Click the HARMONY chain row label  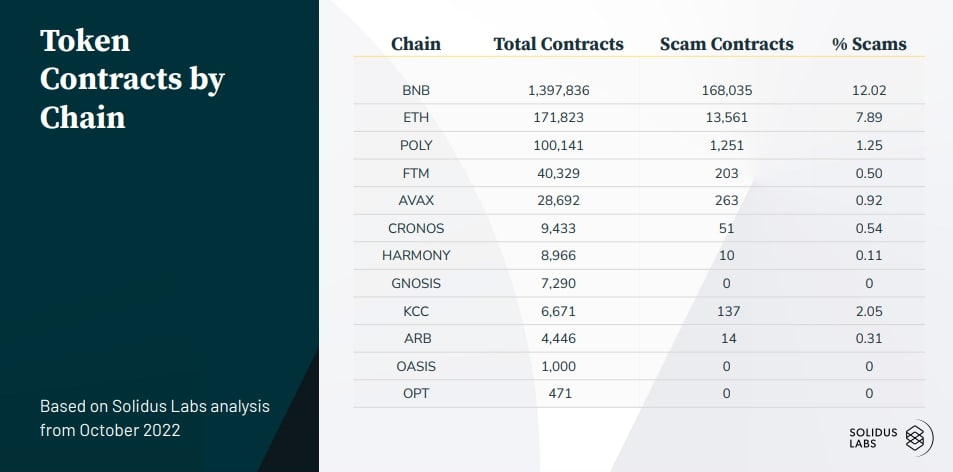pos(415,255)
